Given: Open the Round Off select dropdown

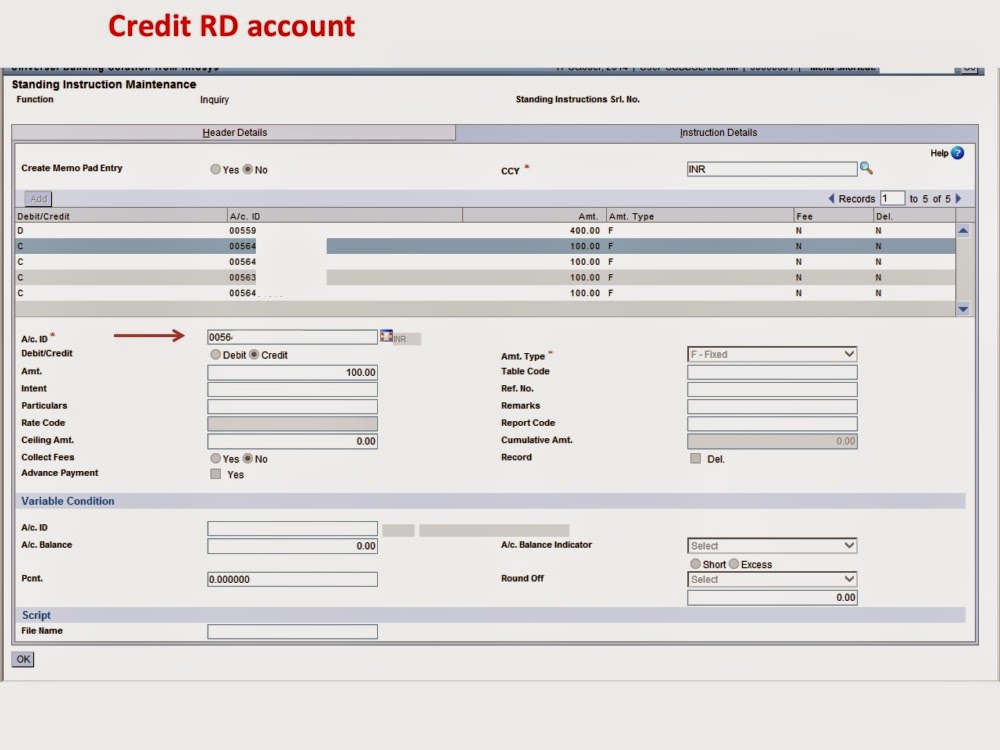Looking at the screenshot, I should pos(849,578).
